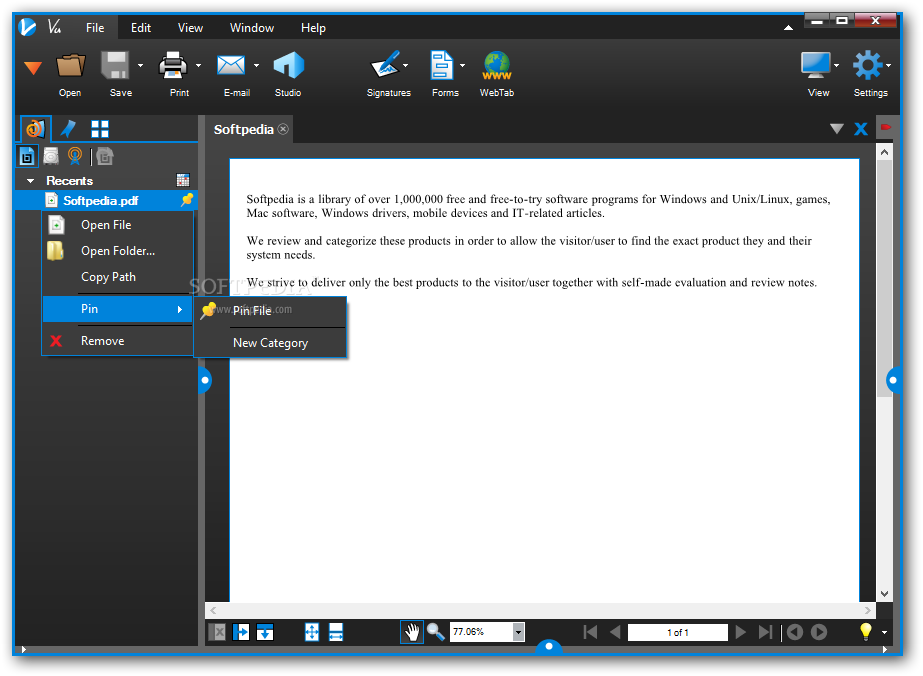Select the magnifier Zoom tool

pos(436,632)
